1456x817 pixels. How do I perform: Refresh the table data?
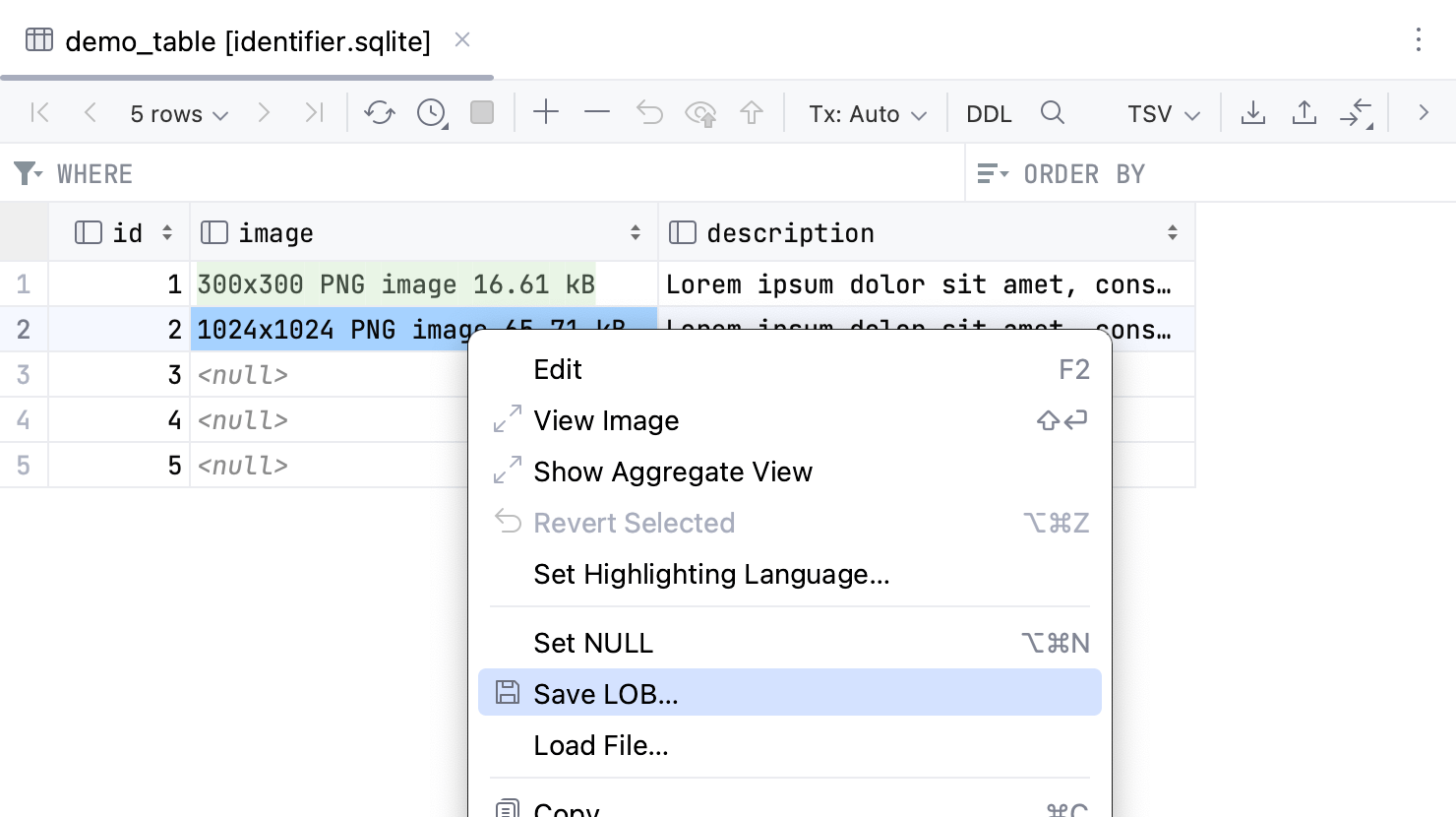[x=380, y=112]
